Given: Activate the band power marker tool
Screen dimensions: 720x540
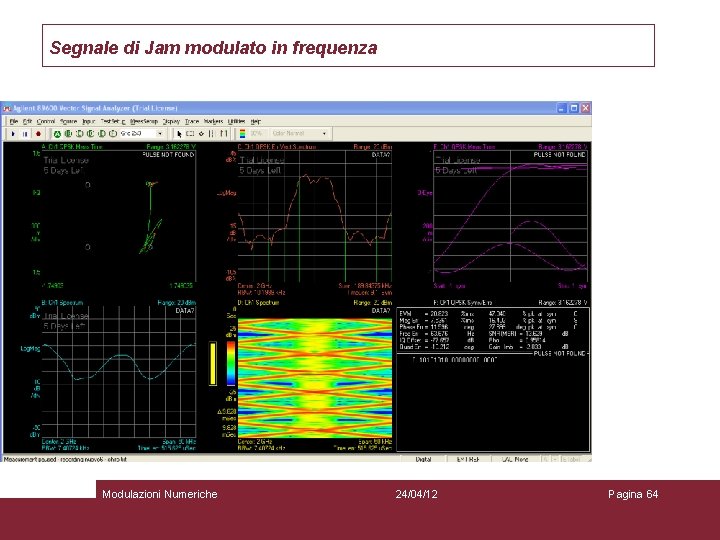Looking at the screenshot, I should tap(211, 134).
